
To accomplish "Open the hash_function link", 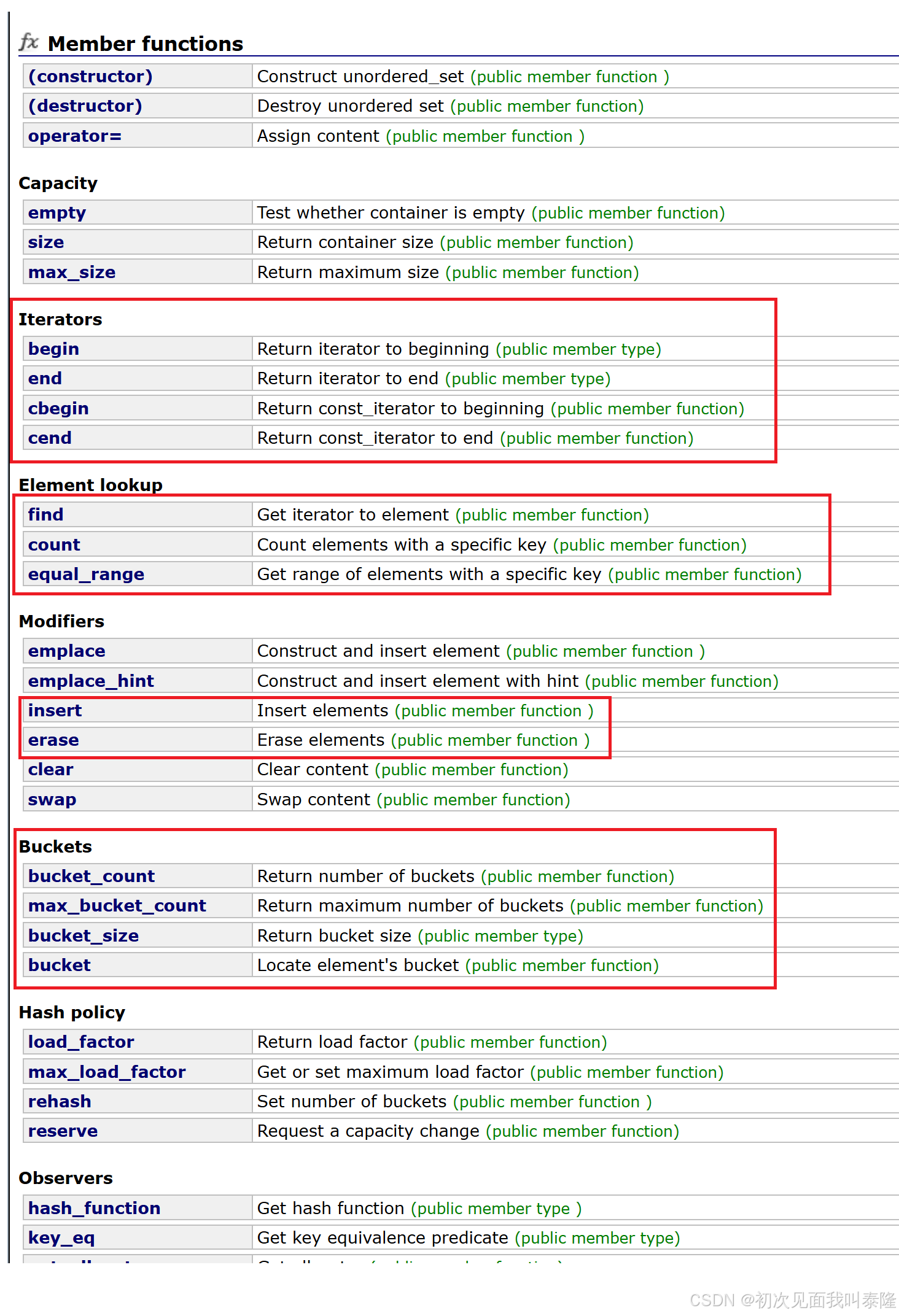I will point(95,1208).
